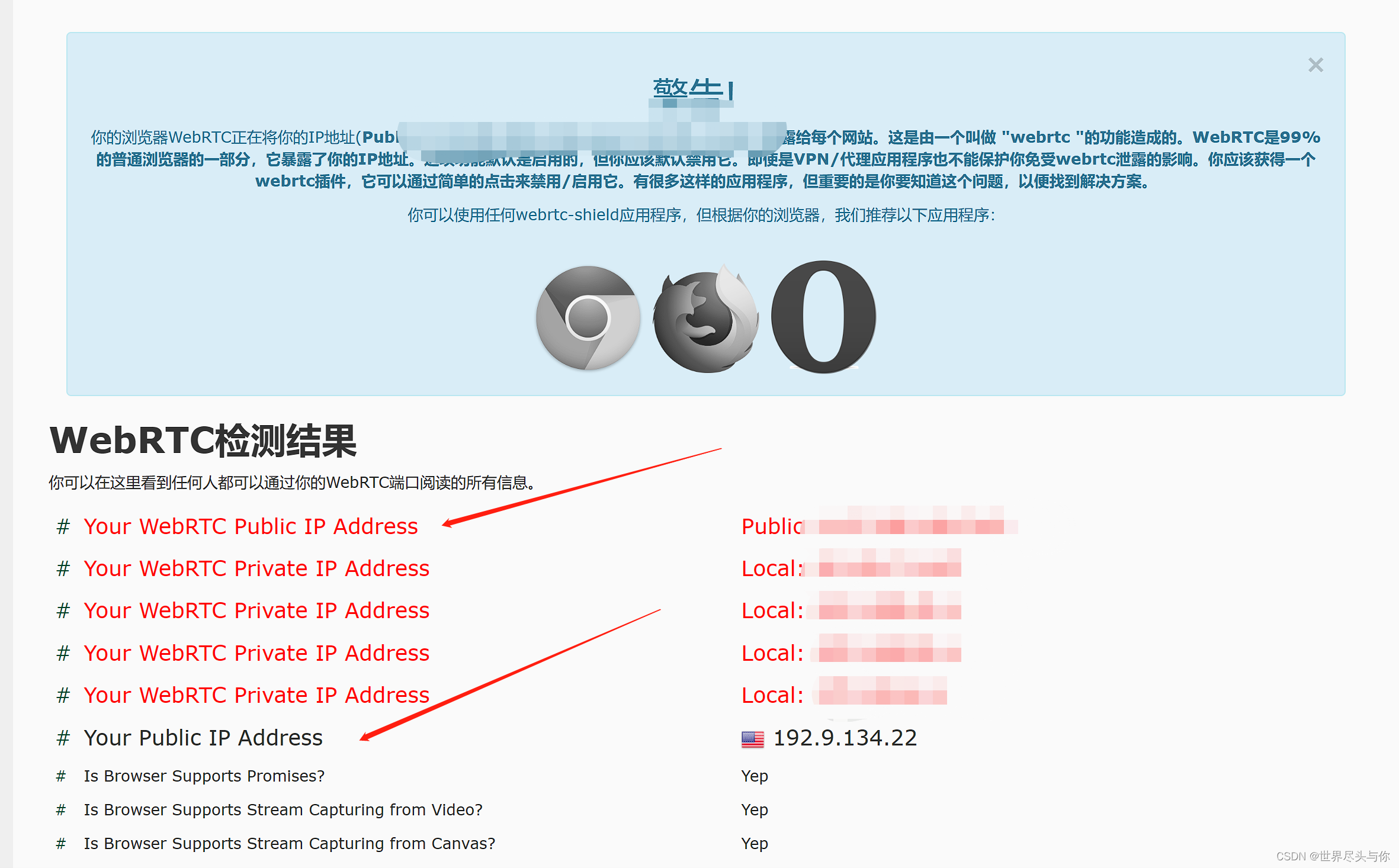The image size is (1399, 868).
Task: Click the first Local IP value
Action: [851, 568]
